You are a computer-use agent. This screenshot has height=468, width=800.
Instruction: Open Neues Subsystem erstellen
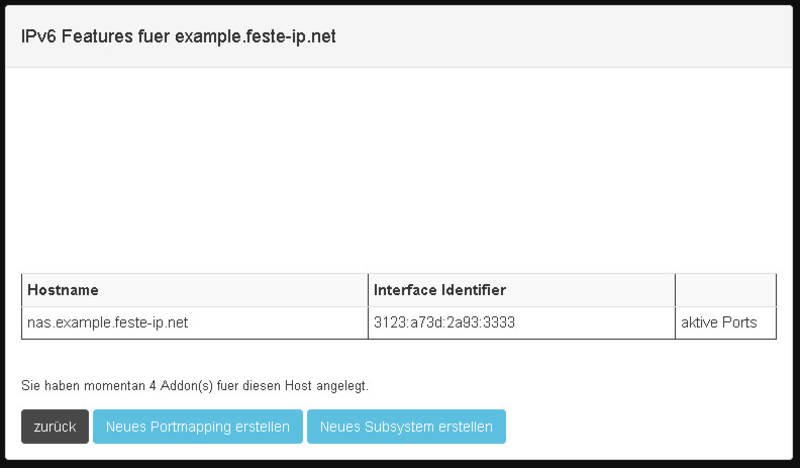(x=406, y=426)
